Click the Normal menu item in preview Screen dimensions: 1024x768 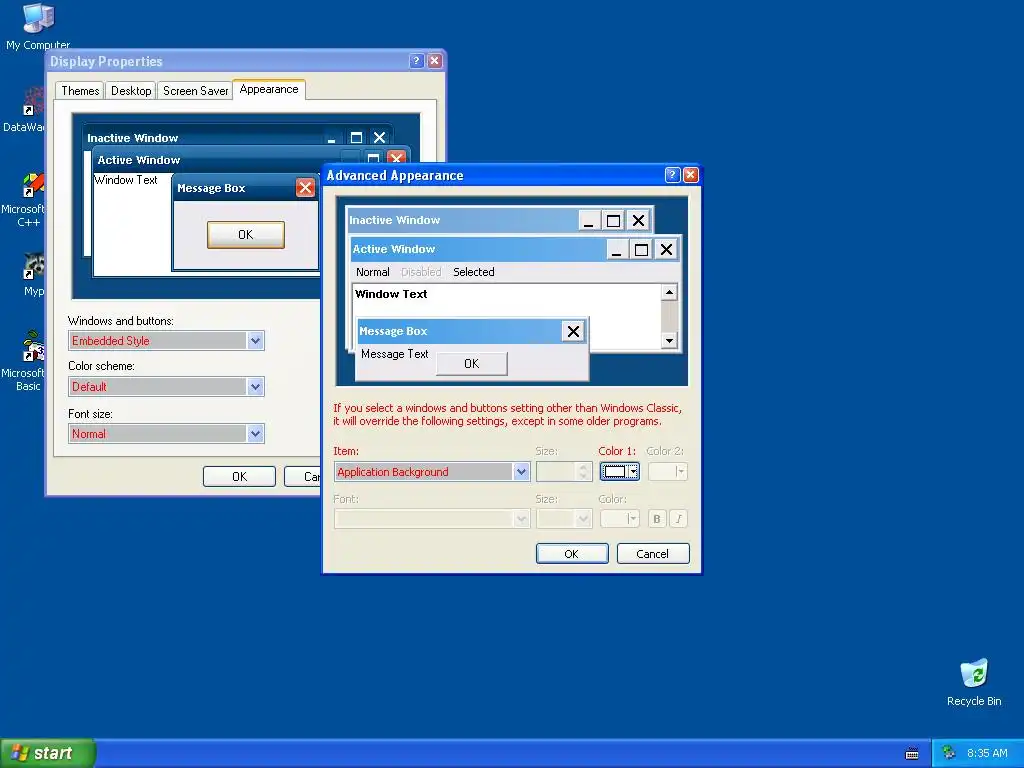(373, 272)
